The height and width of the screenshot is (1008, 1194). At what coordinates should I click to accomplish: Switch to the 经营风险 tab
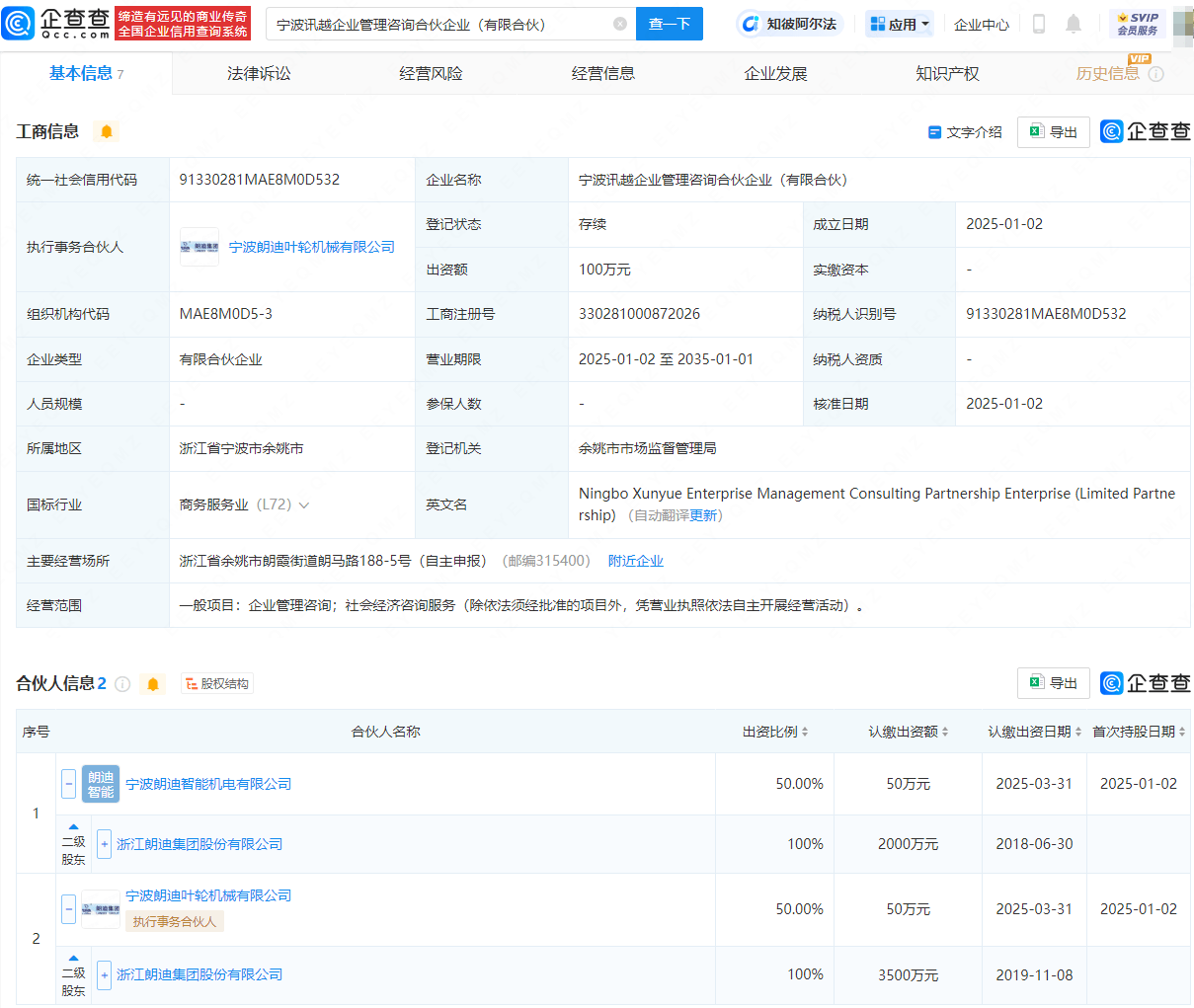(x=431, y=73)
